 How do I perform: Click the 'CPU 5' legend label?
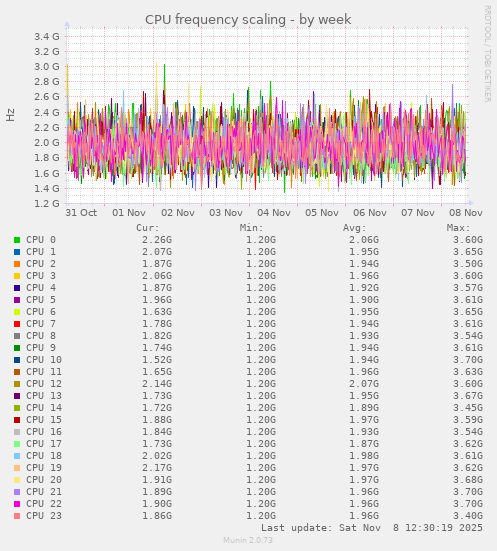41,300
